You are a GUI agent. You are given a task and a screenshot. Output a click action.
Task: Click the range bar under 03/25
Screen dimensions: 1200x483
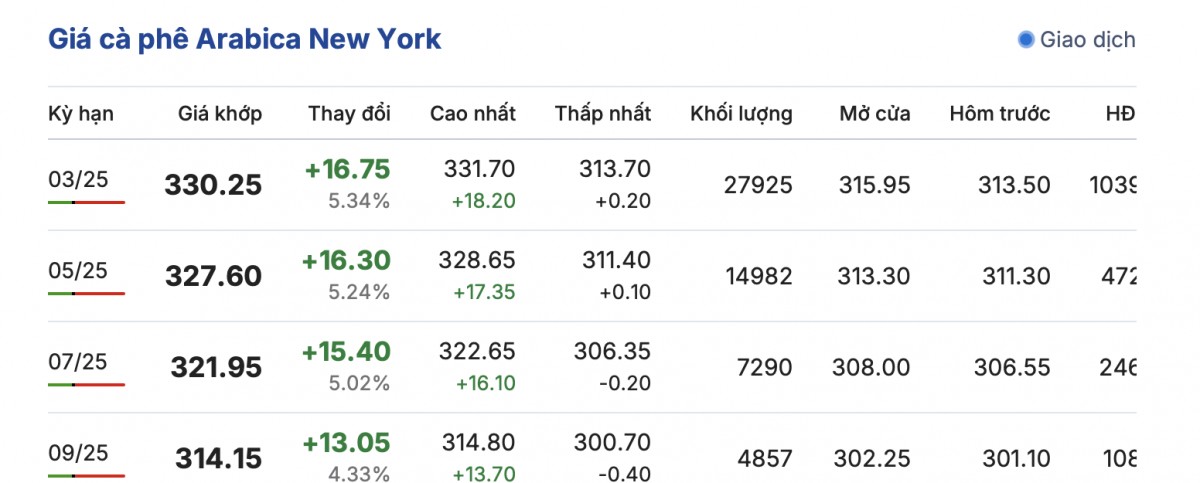tap(86, 202)
